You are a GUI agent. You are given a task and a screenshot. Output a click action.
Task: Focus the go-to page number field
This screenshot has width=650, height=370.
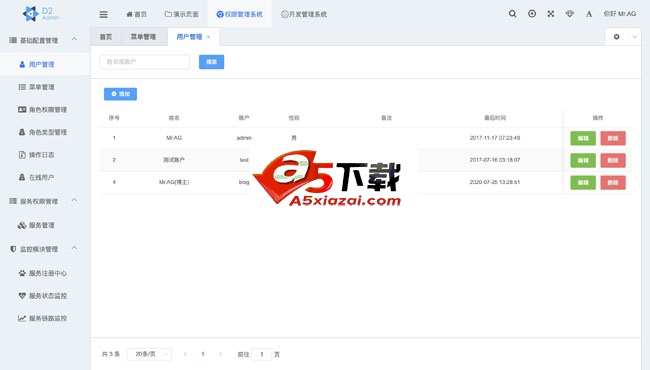click(262, 354)
